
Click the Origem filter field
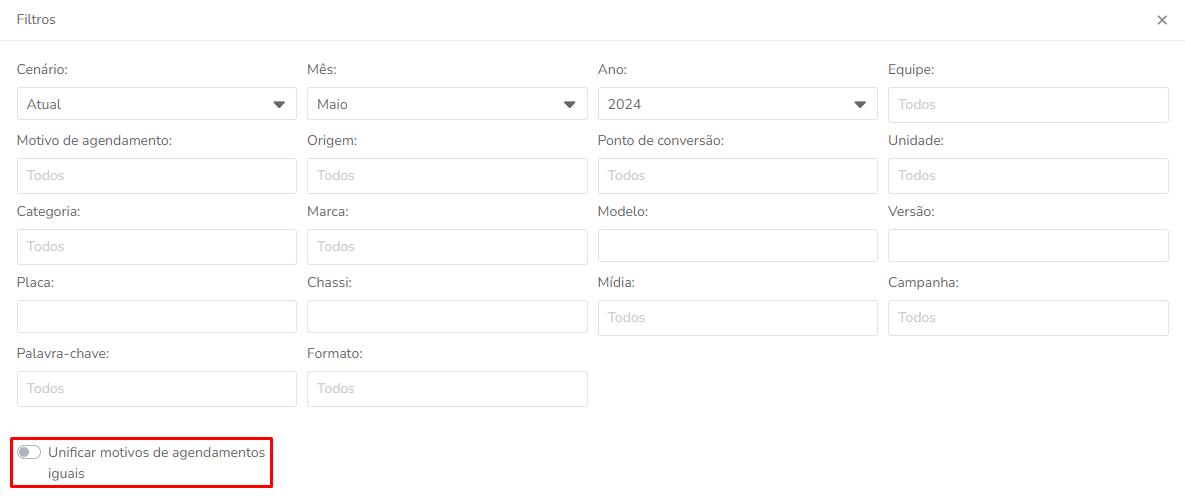[447, 175]
